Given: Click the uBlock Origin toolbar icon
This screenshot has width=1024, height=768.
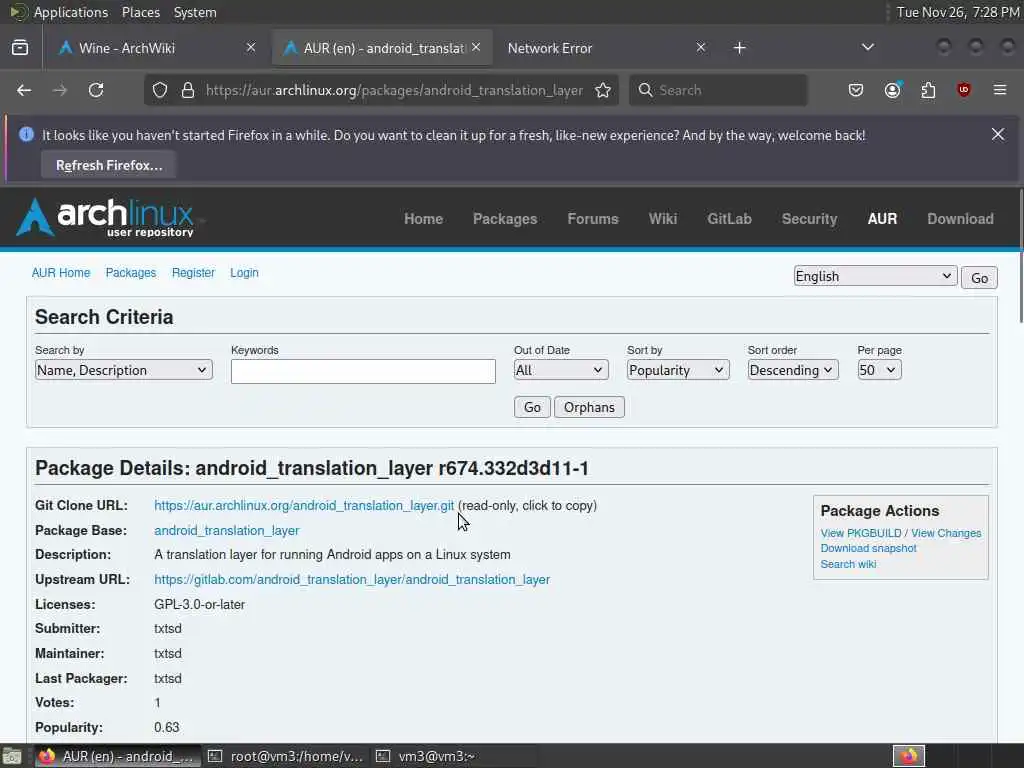Looking at the screenshot, I should click(964, 90).
